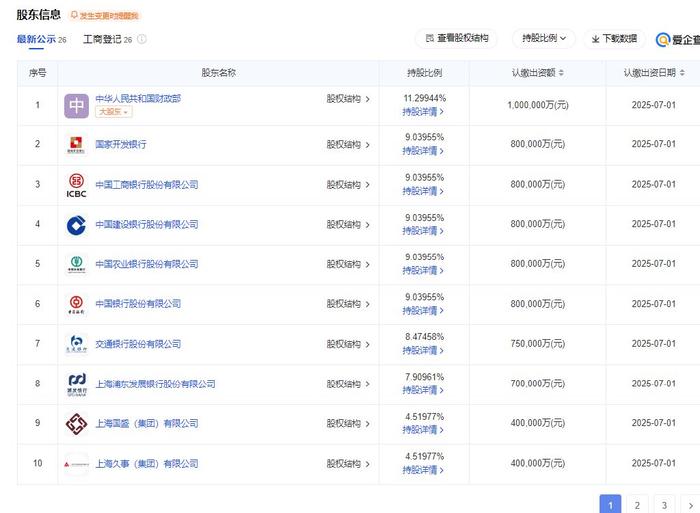Go to pagination page 1
Screen dimensions: 700x513
(610, 505)
